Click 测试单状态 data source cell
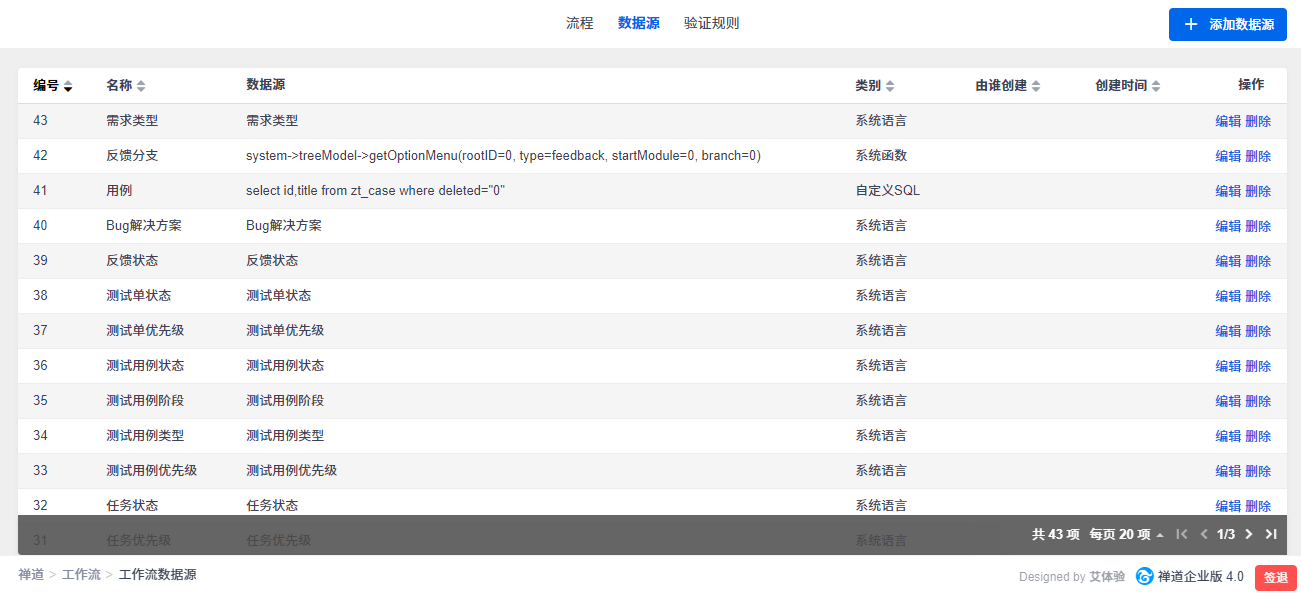Screen dimensions: 1301x595 coord(278,296)
